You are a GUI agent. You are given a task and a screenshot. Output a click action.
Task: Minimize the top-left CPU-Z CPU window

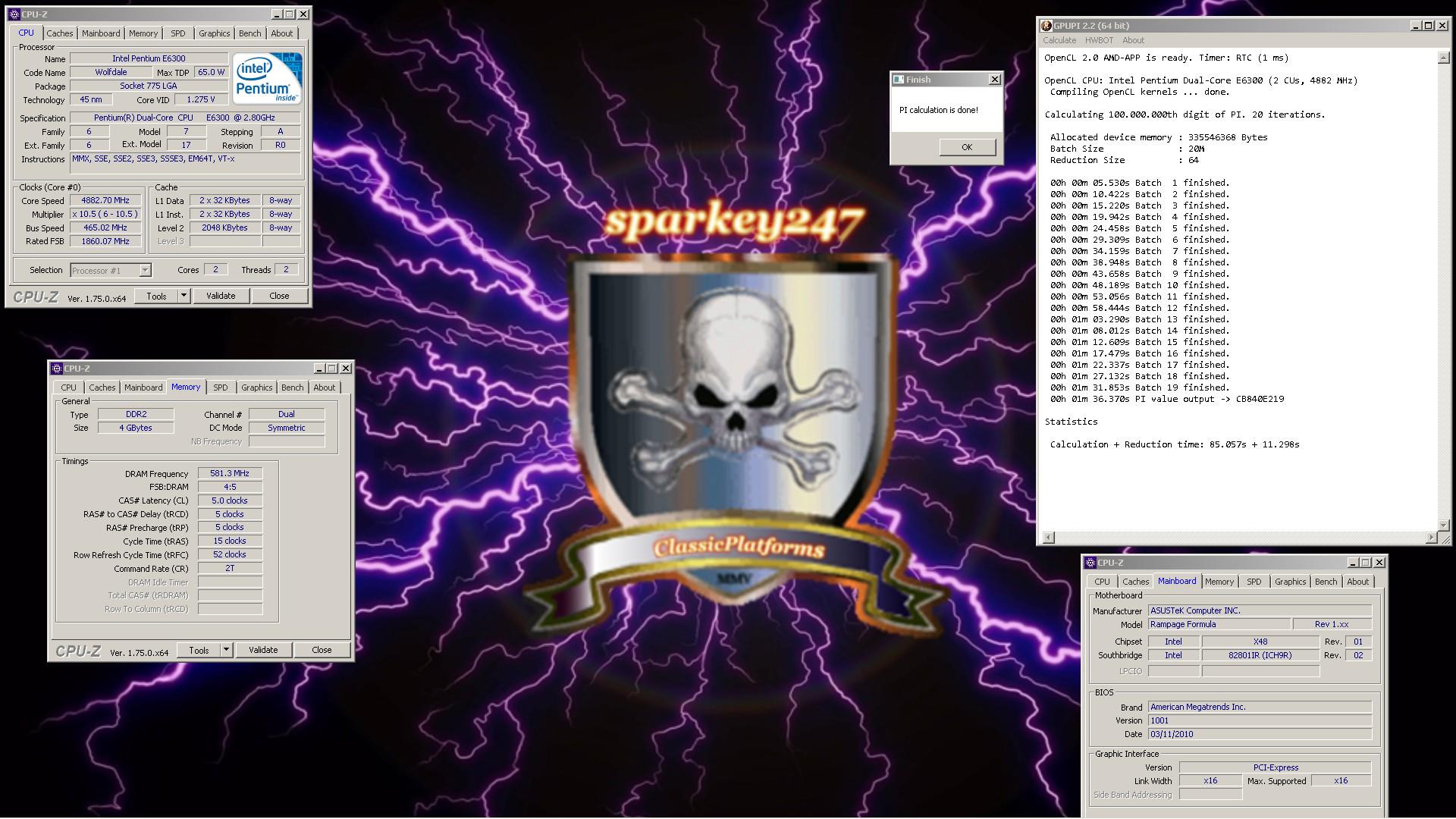click(x=277, y=14)
